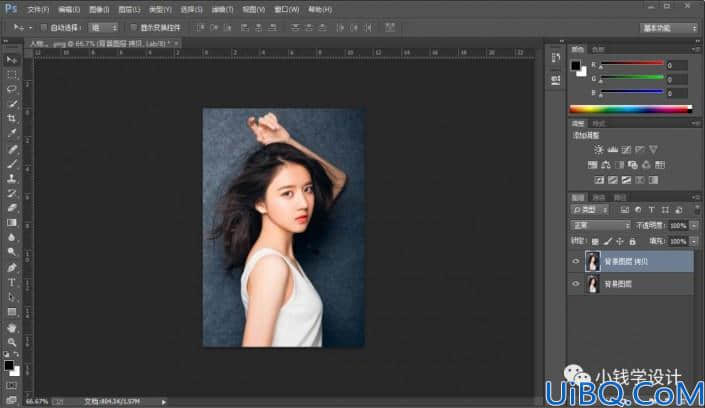Open the Color panel flyout menu
The height and width of the screenshot is (408, 705).
point(696,49)
